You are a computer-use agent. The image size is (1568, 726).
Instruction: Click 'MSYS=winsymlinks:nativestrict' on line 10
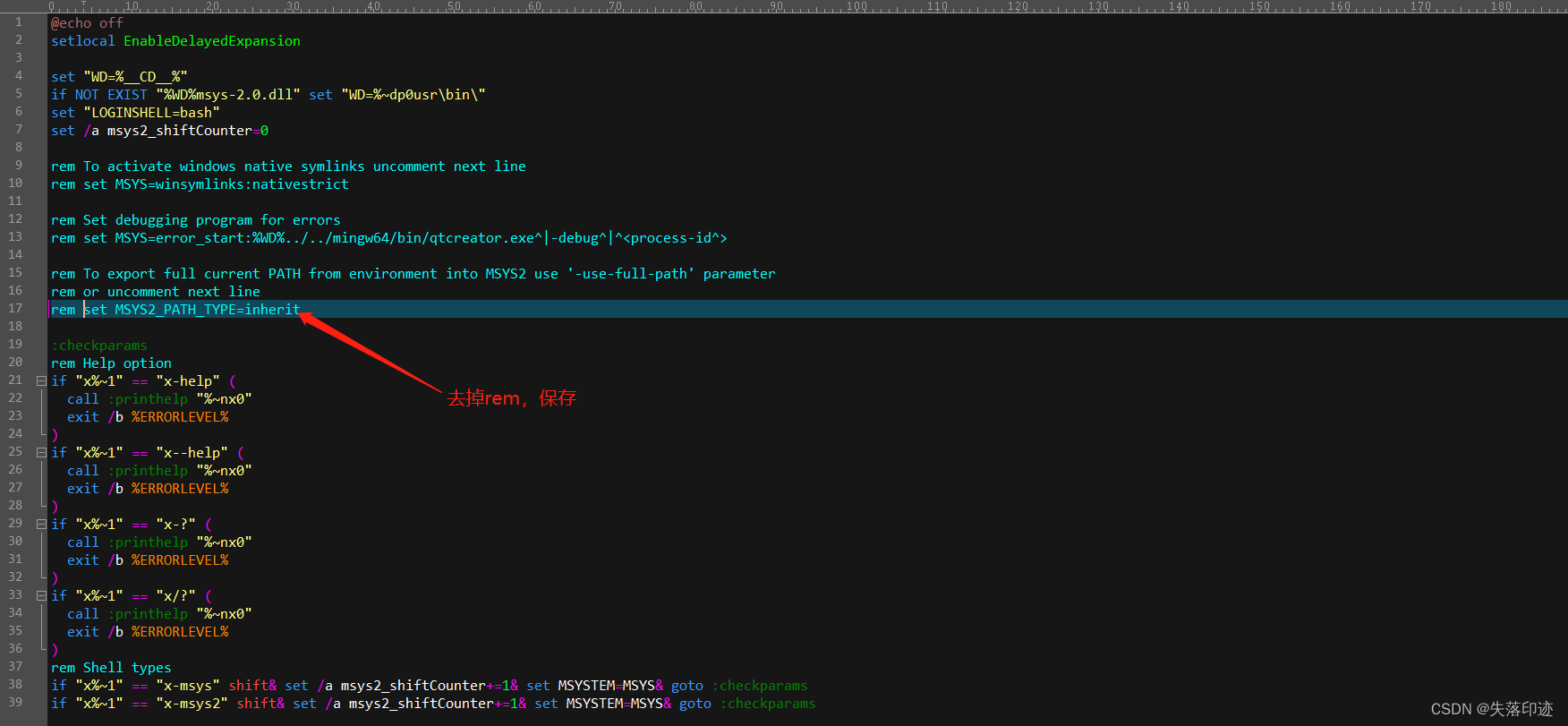click(232, 184)
